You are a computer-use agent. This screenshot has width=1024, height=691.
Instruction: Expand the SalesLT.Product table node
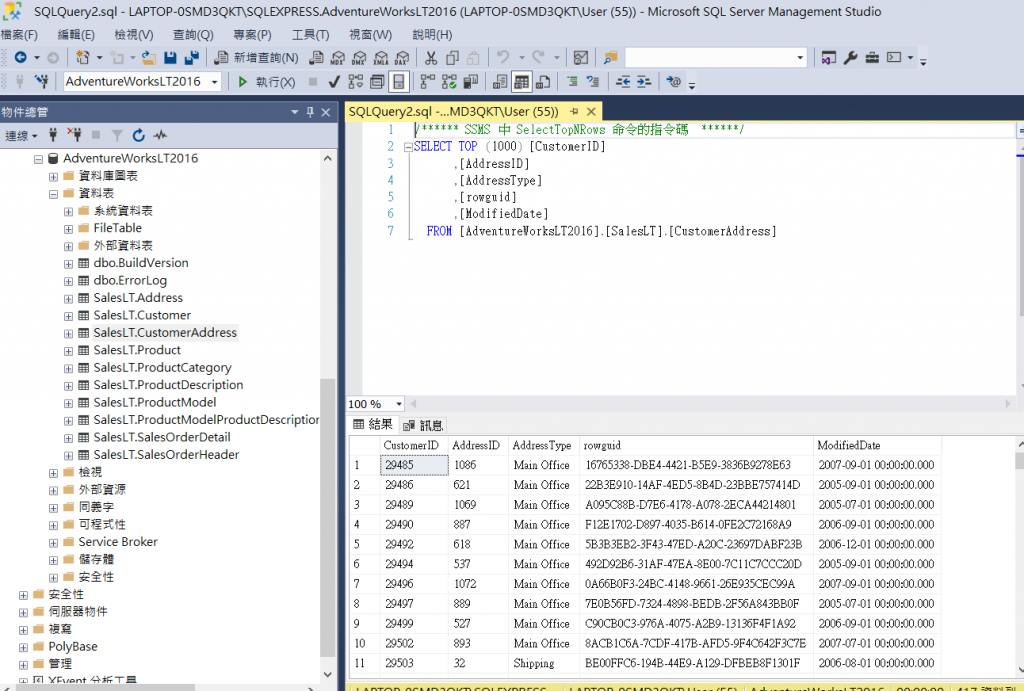pyautogui.click(x=69, y=351)
